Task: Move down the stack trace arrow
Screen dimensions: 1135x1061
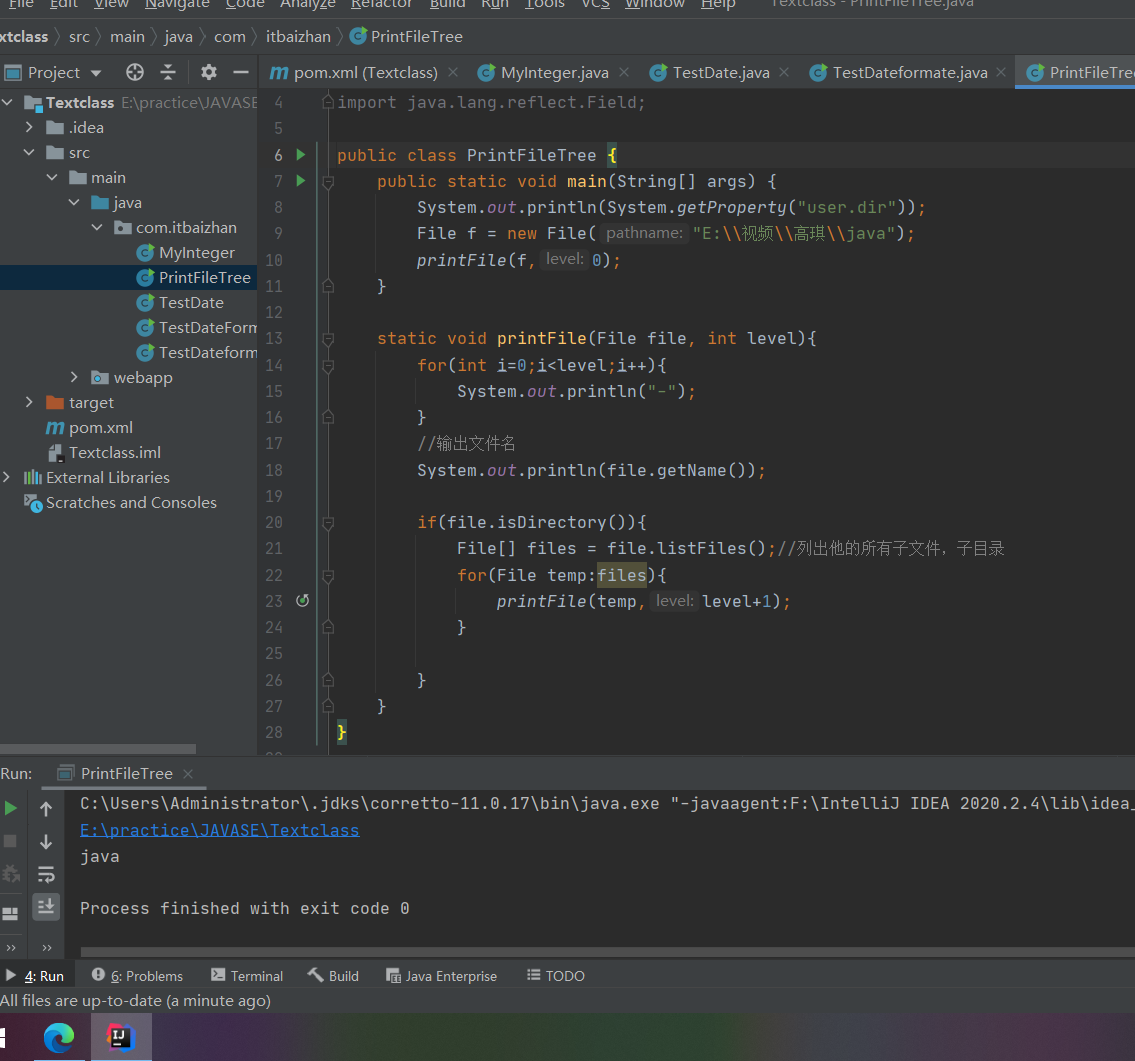Action: [x=46, y=842]
